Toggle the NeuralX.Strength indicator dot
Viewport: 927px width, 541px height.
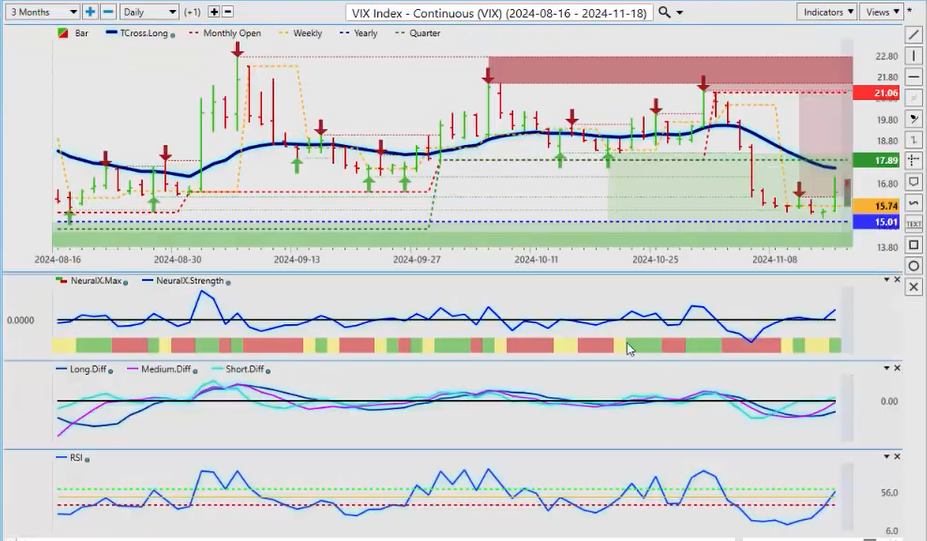229,282
